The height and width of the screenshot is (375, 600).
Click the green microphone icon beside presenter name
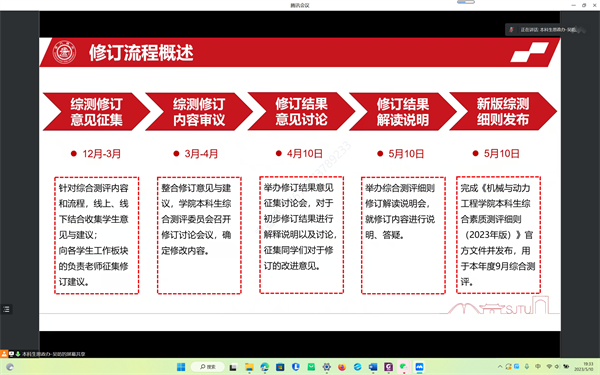(x=18, y=354)
